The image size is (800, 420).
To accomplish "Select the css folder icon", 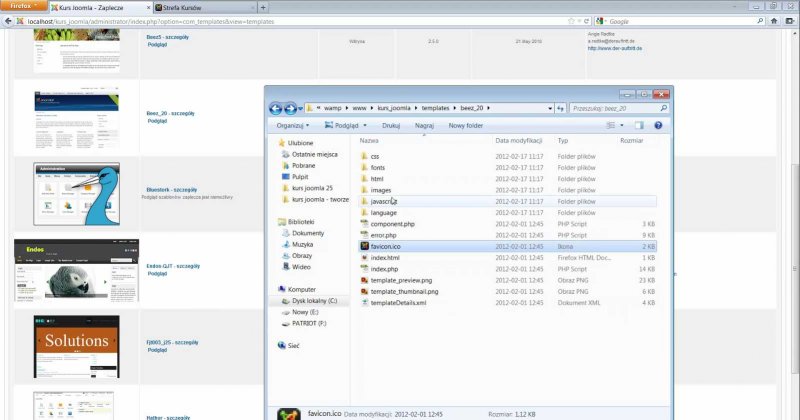I will 364,157.
